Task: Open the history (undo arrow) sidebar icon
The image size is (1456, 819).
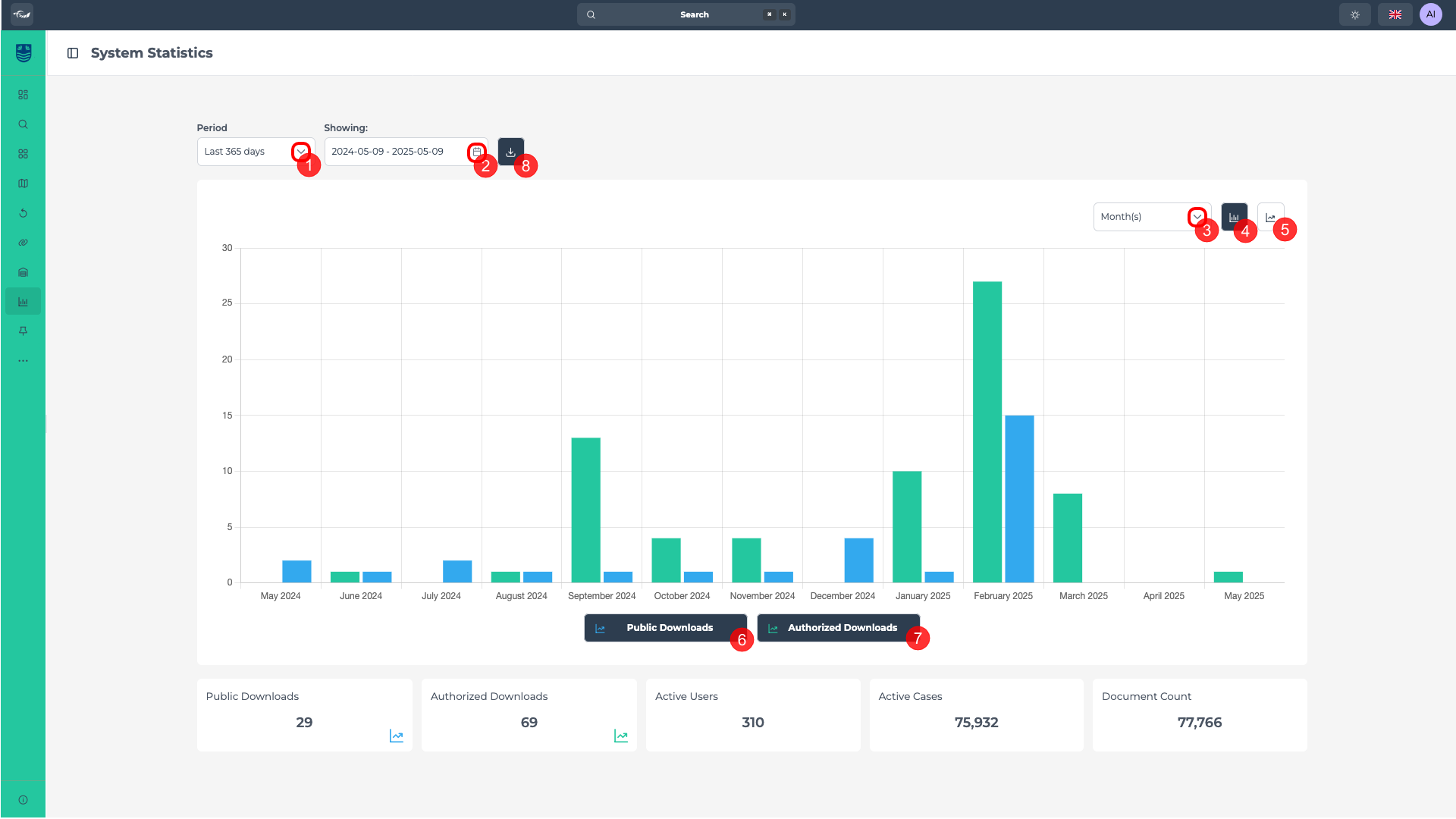Action: pyautogui.click(x=23, y=213)
